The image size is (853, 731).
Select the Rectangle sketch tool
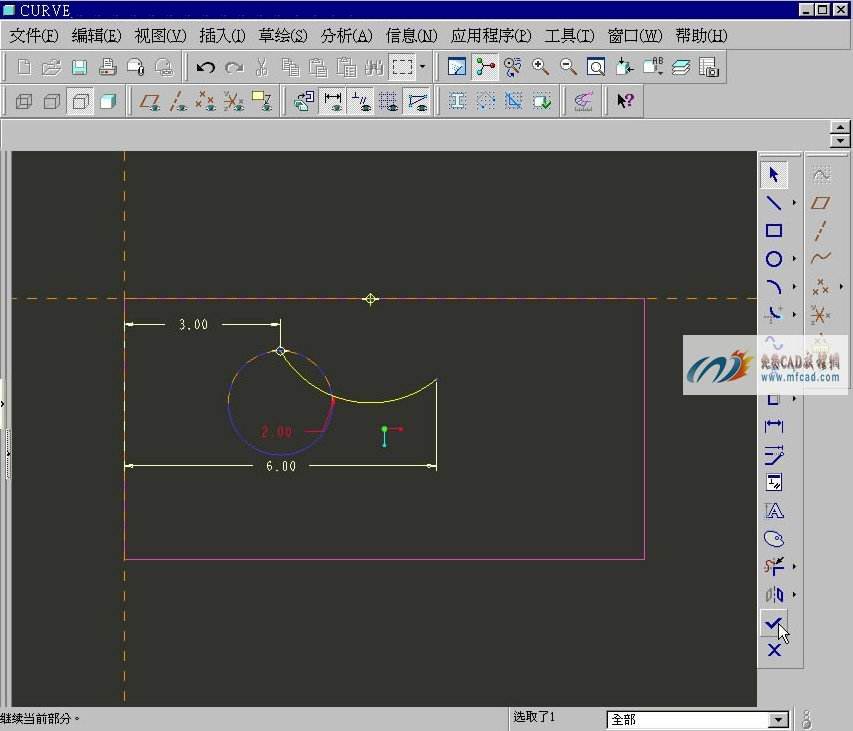(x=773, y=231)
